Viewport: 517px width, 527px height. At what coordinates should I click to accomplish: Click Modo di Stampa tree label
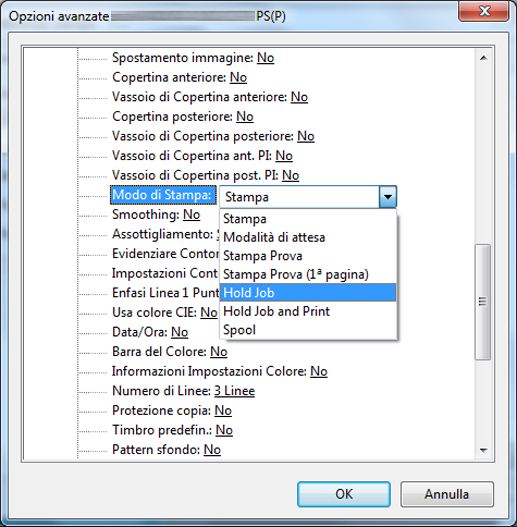(163, 195)
